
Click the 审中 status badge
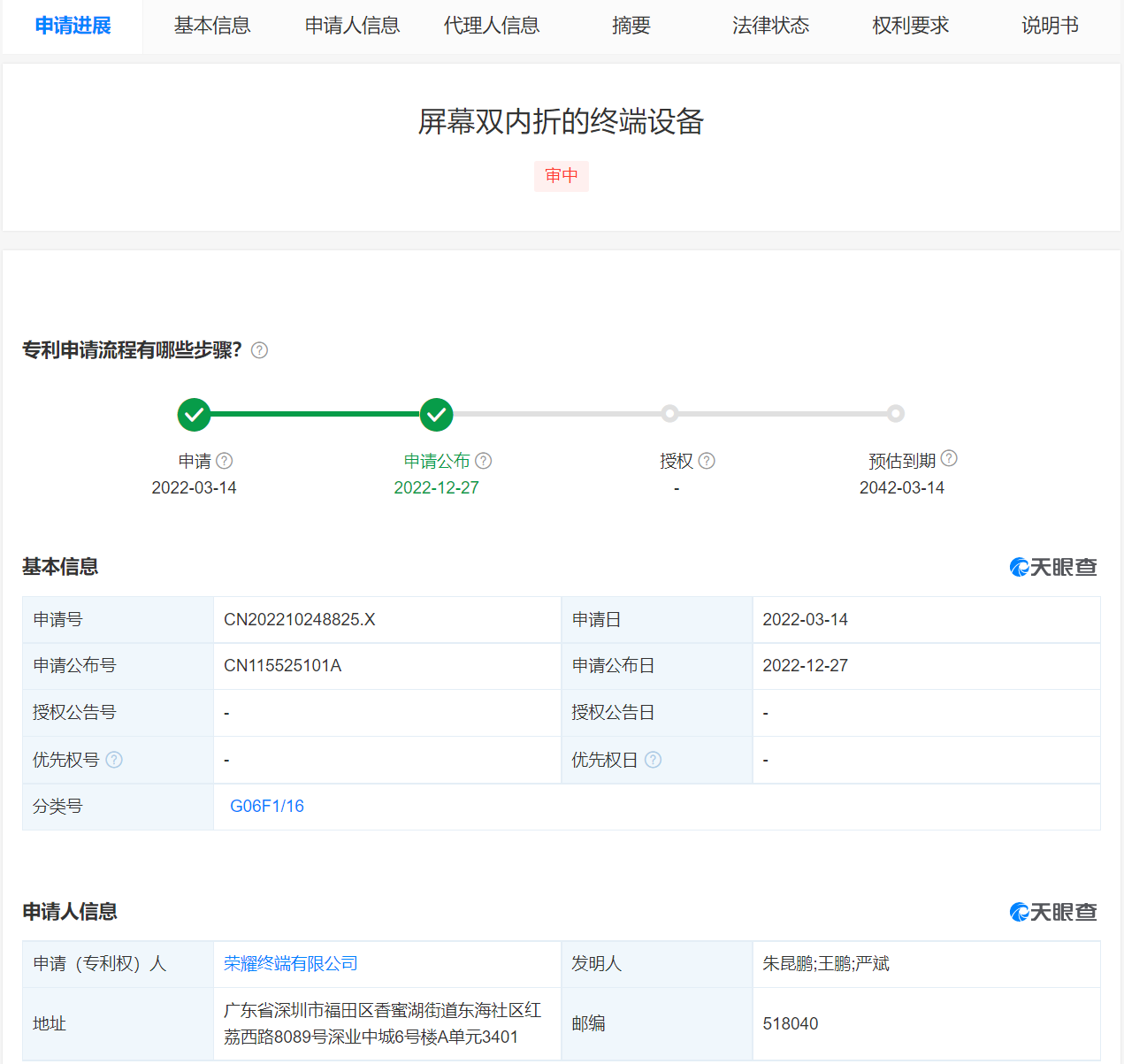tap(562, 176)
